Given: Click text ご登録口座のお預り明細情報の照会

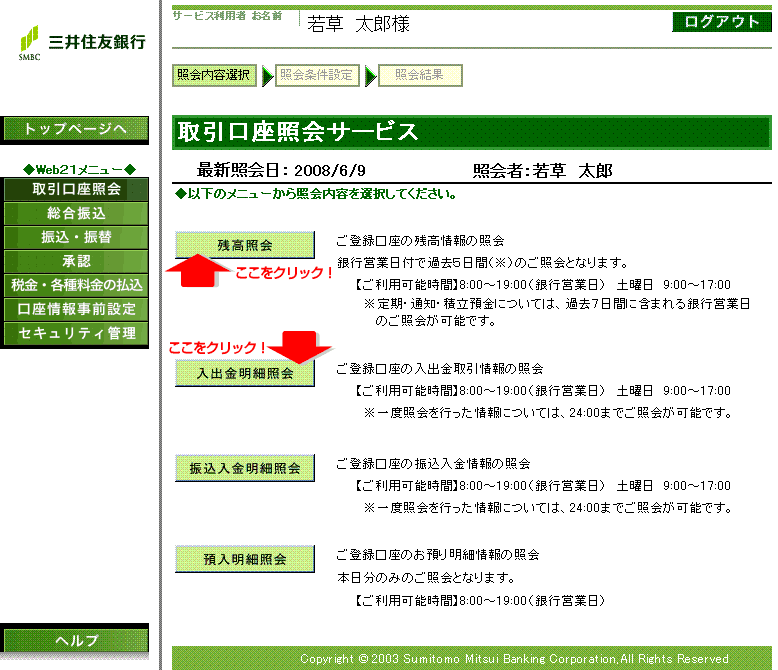Looking at the screenshot, I should [438, 554].
